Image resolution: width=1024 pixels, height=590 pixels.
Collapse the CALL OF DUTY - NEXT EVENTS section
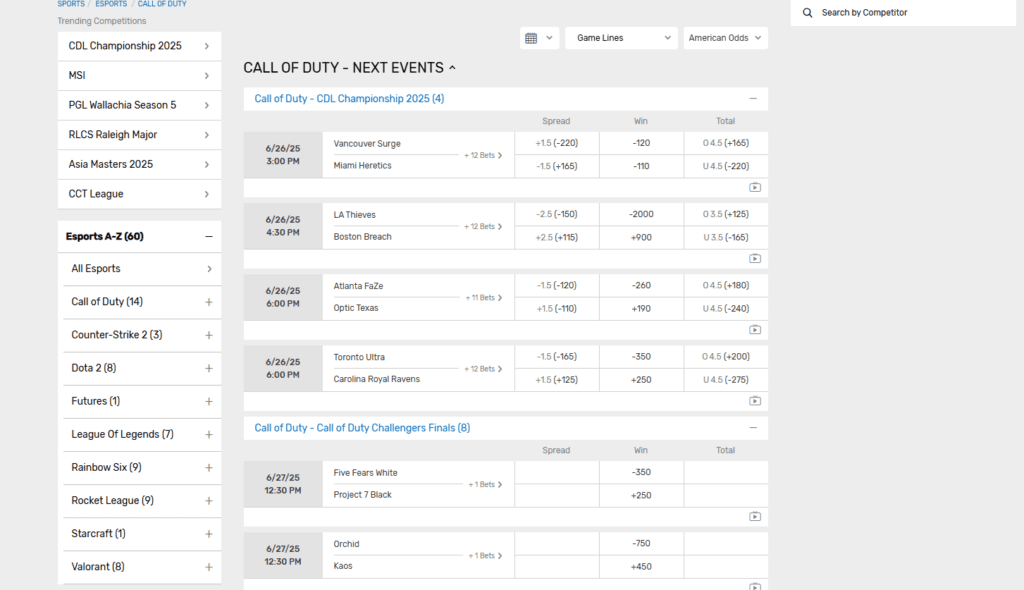click(455, 67)
